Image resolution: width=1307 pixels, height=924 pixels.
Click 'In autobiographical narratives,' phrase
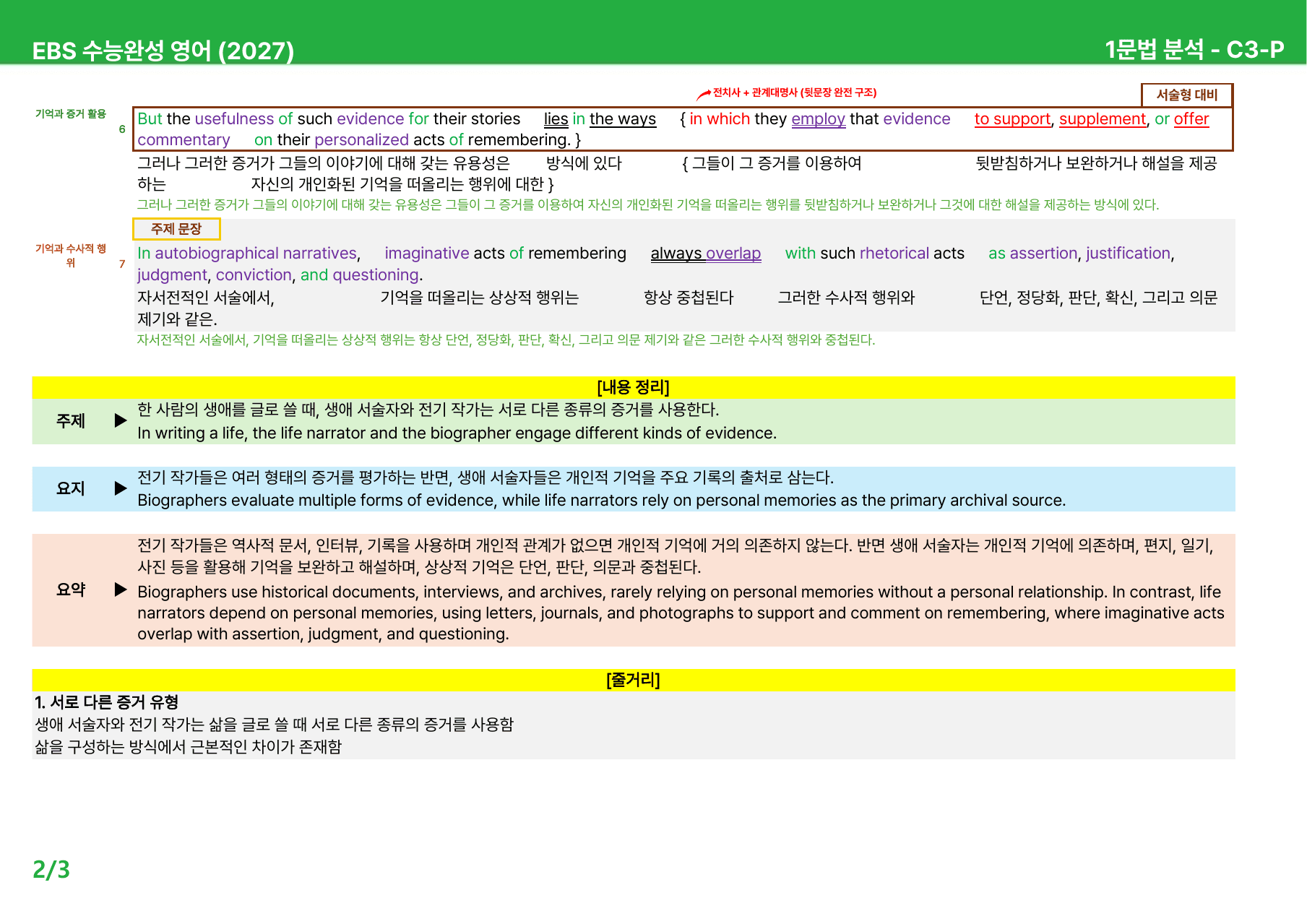point(249,254)
